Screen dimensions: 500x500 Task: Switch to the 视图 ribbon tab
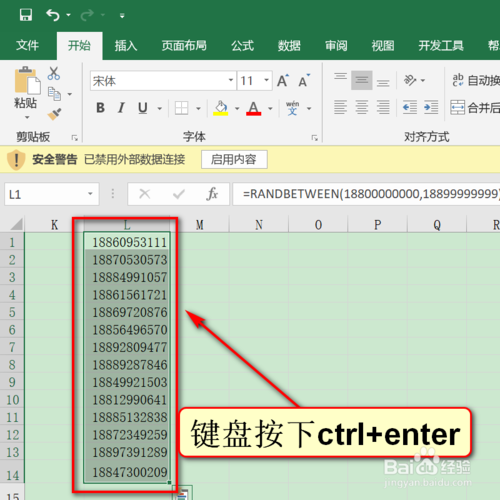coord(383,46)
